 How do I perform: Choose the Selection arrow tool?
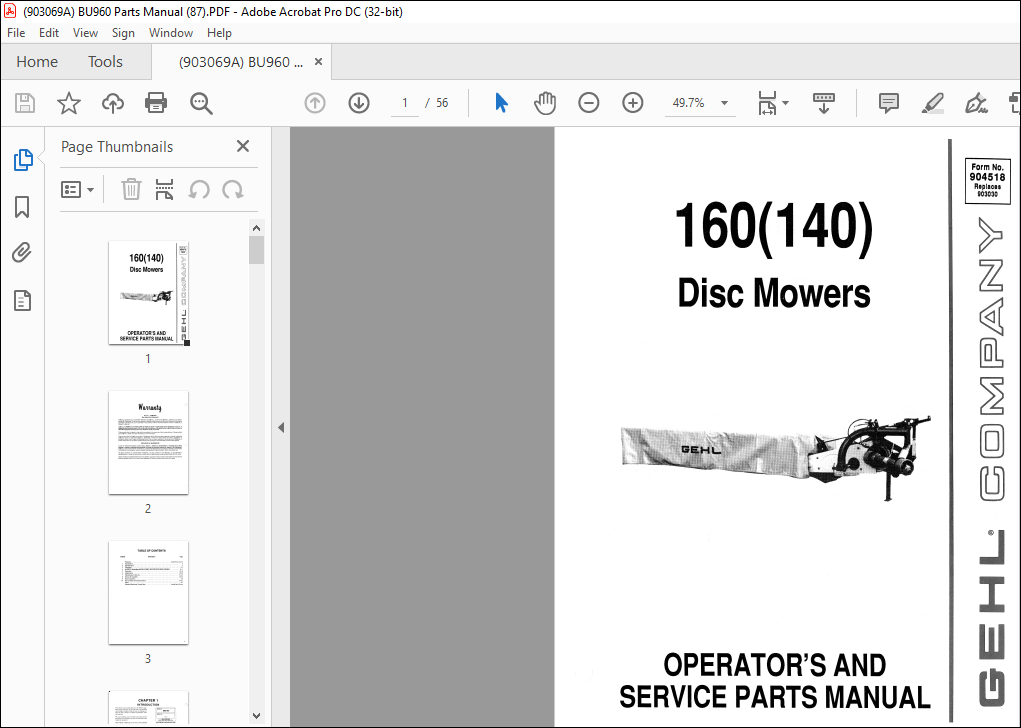(501, 103)
